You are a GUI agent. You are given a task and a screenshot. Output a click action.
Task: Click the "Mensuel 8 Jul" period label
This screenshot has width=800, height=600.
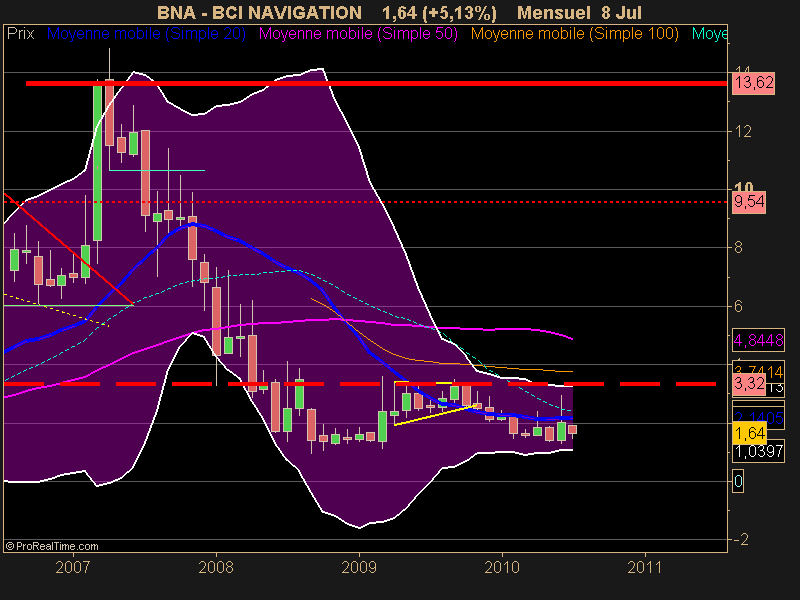(579, 13)
